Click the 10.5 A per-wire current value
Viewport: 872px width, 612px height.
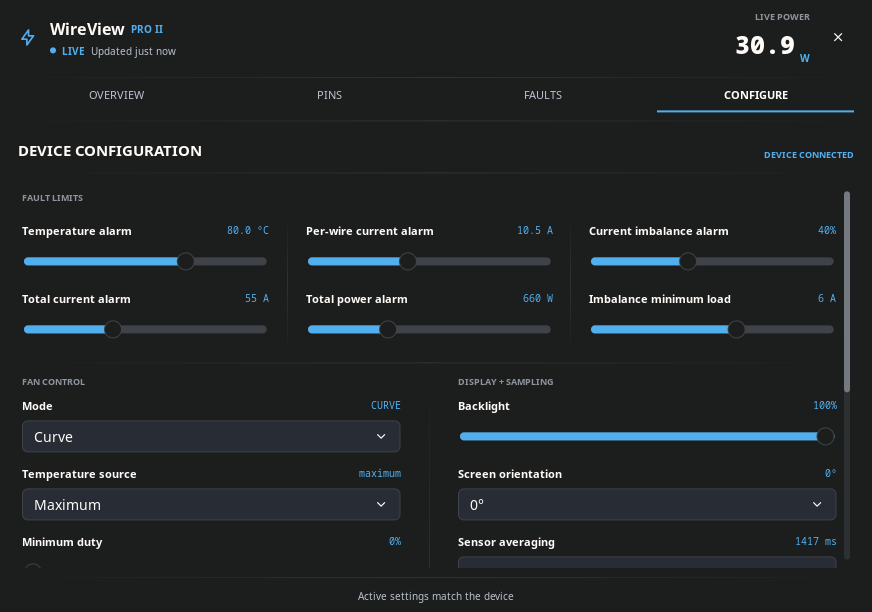pos(535,230)
